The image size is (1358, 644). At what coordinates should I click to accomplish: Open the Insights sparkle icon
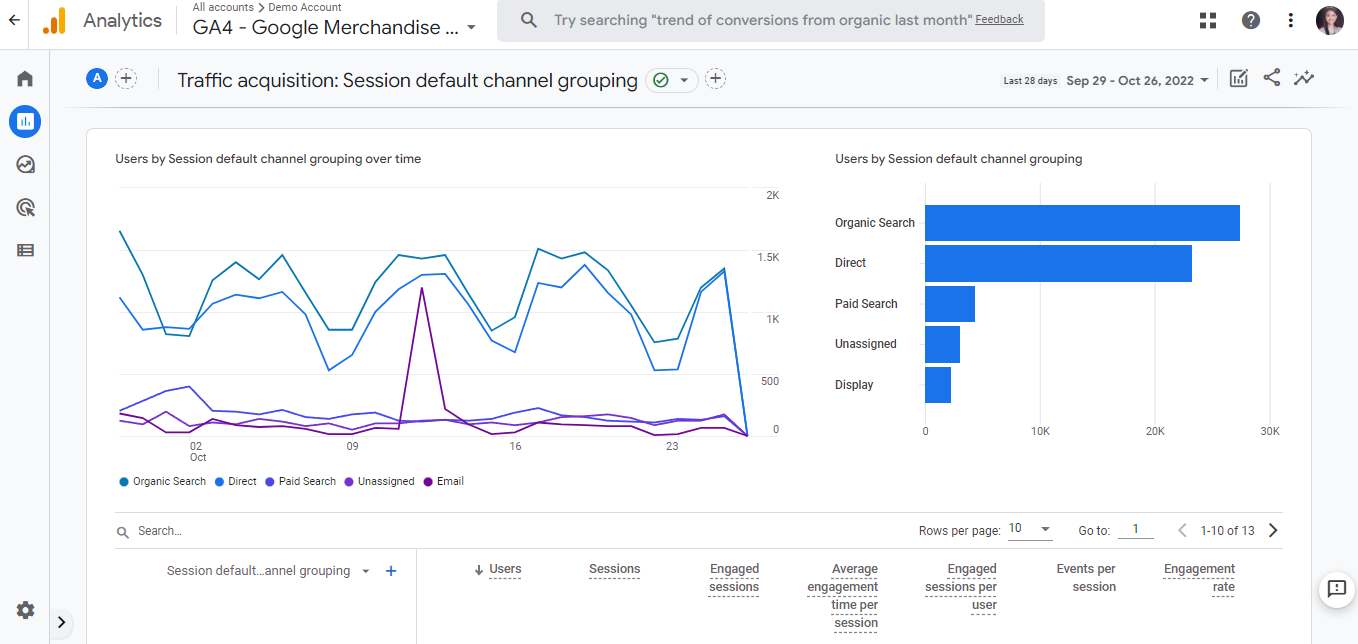[1304, 78]
